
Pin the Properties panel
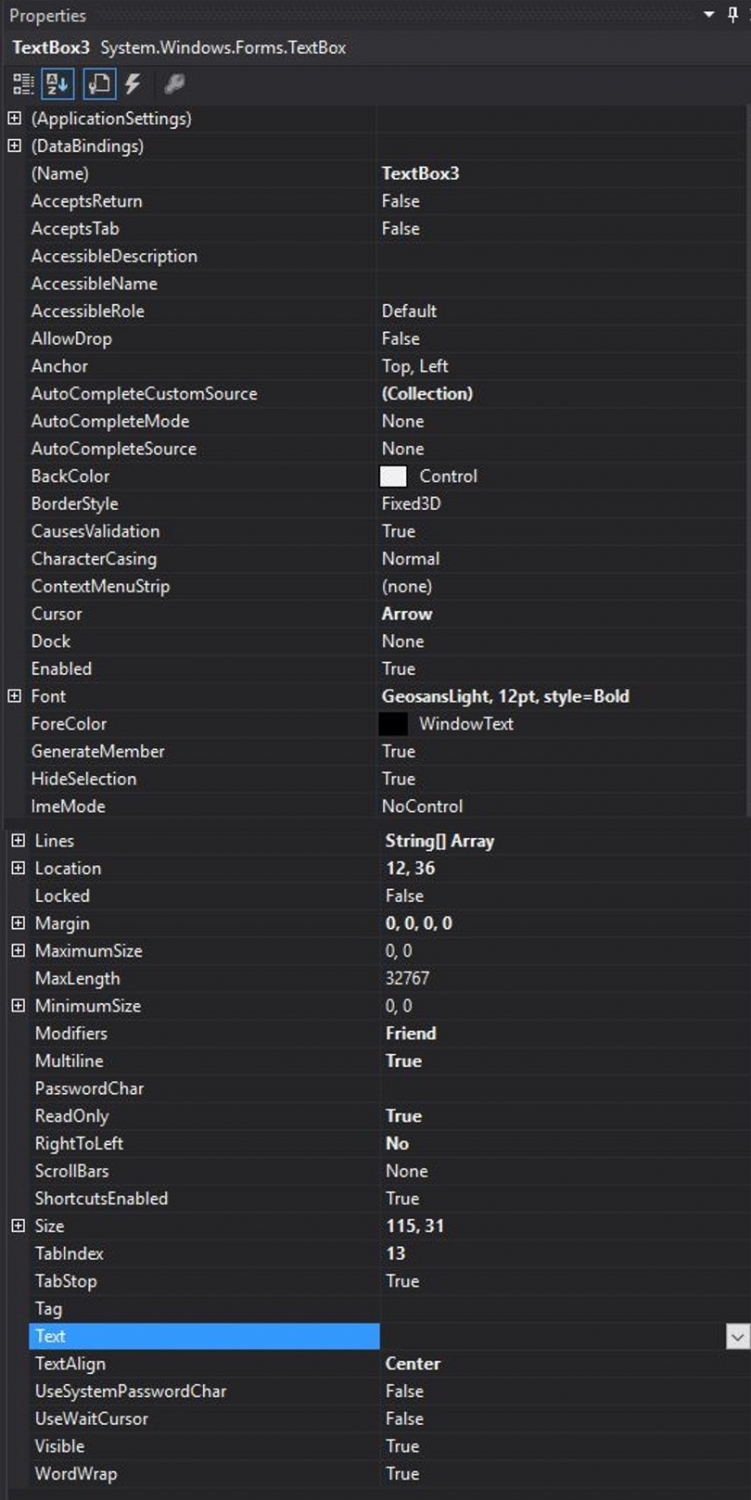(733, 14)
